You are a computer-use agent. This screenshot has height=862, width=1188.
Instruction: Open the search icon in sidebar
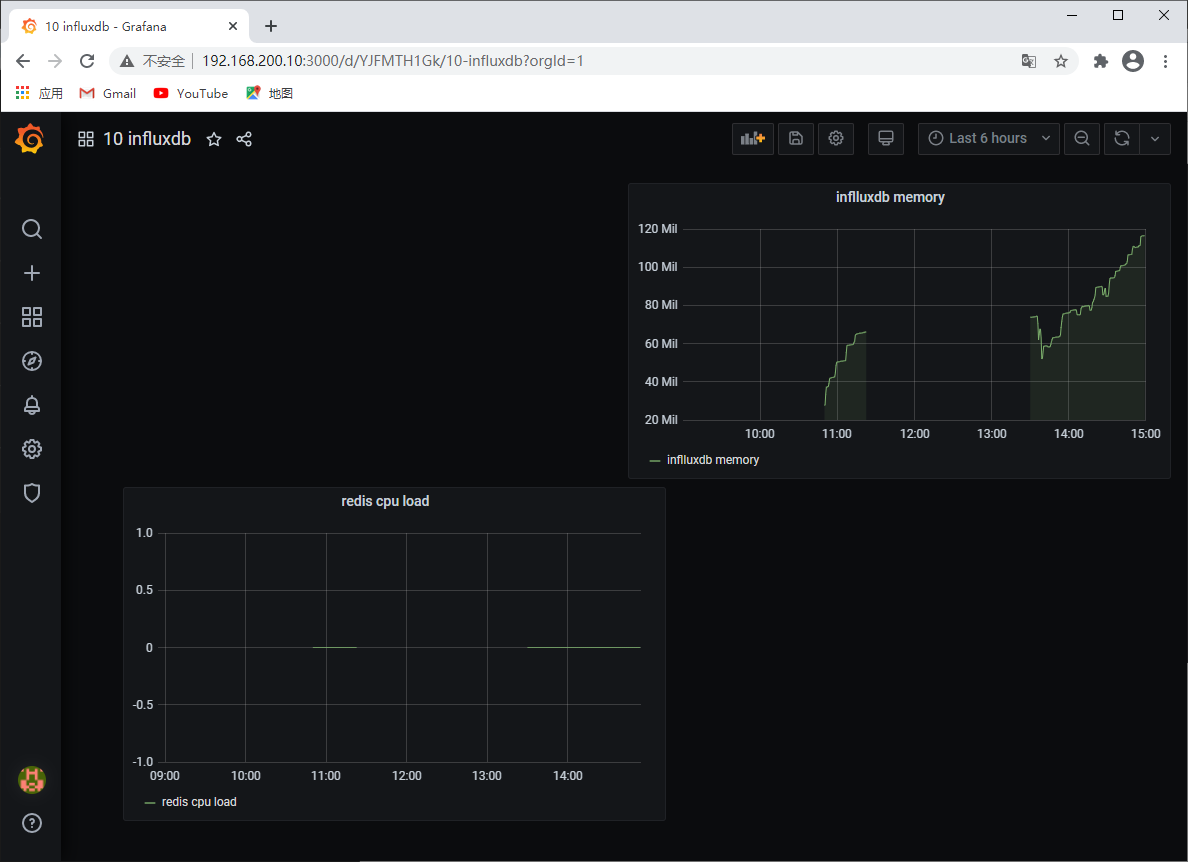click(32, 229)
